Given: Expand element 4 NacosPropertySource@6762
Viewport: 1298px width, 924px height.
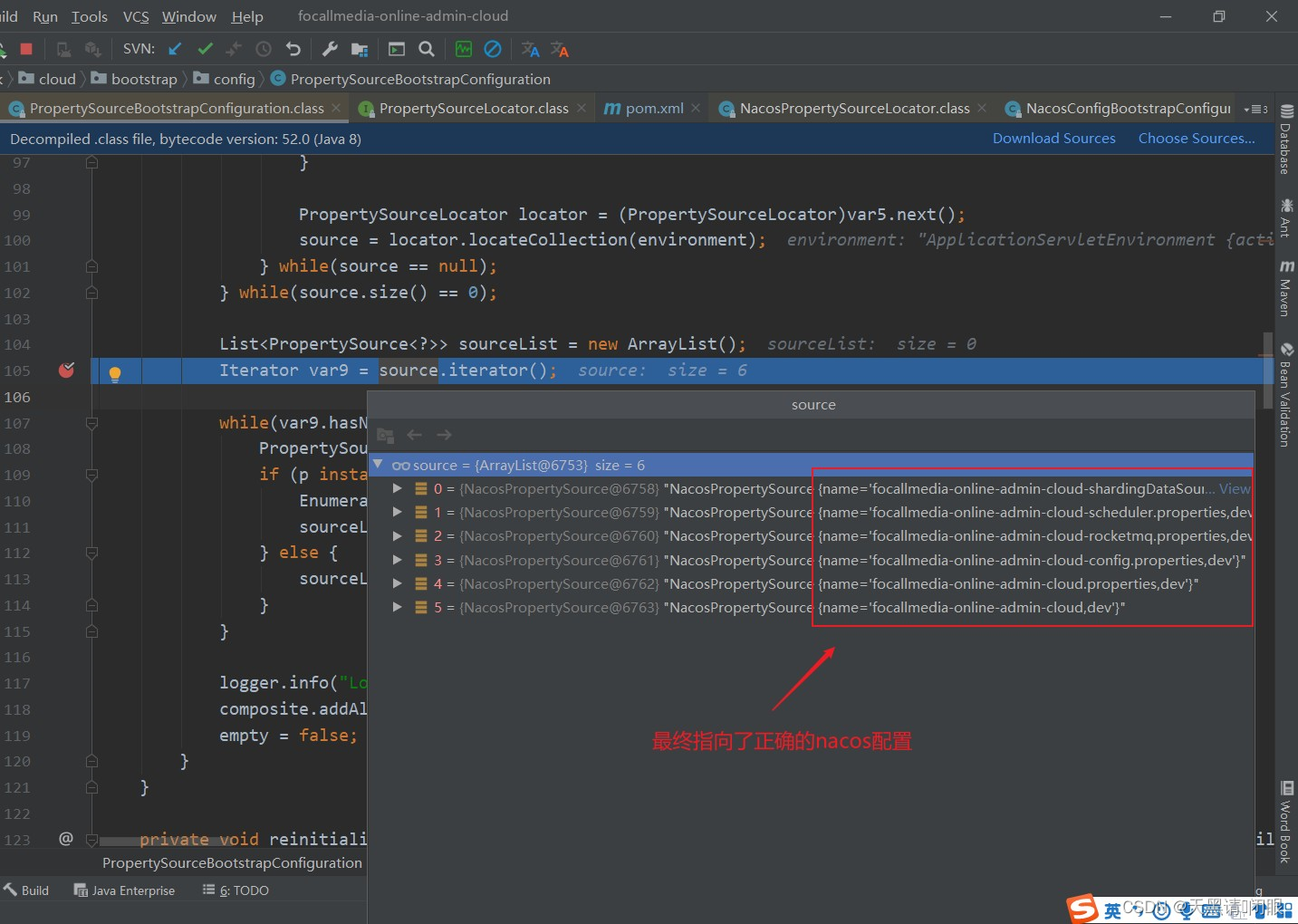Looking at the screenshot, I should click(397, 583).
